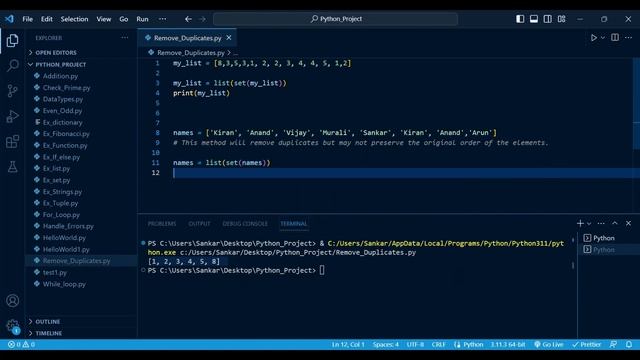Image resolution: width=640 pixels, height=360 pixels.
Task: Open Explorer panel more actions ellipsis
Action: click(124, 38)
